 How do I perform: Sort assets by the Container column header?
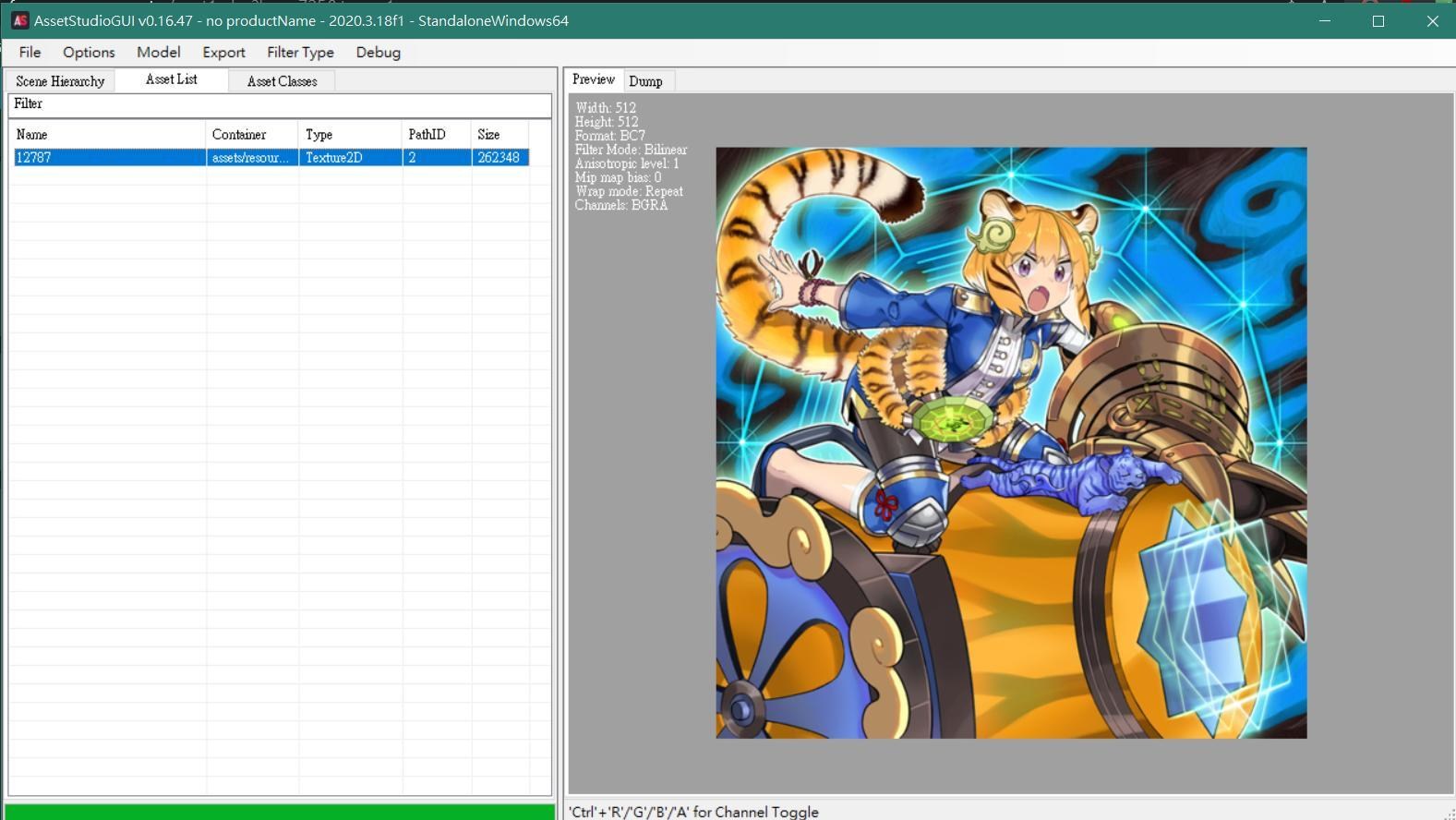[x=251, y=135]
